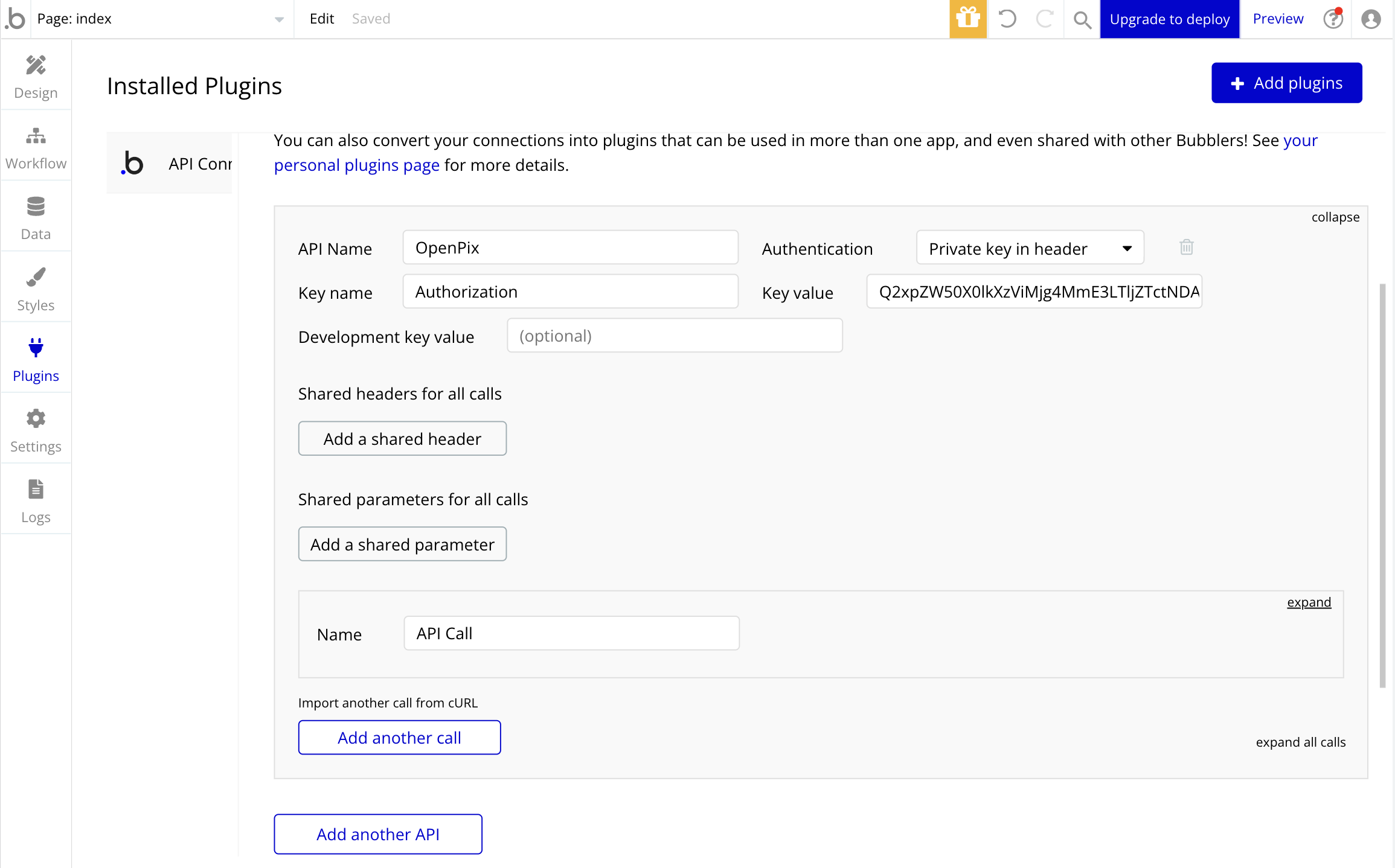Open the help menu
This screenshot has height=868, width=1395.
(1333, 19)
